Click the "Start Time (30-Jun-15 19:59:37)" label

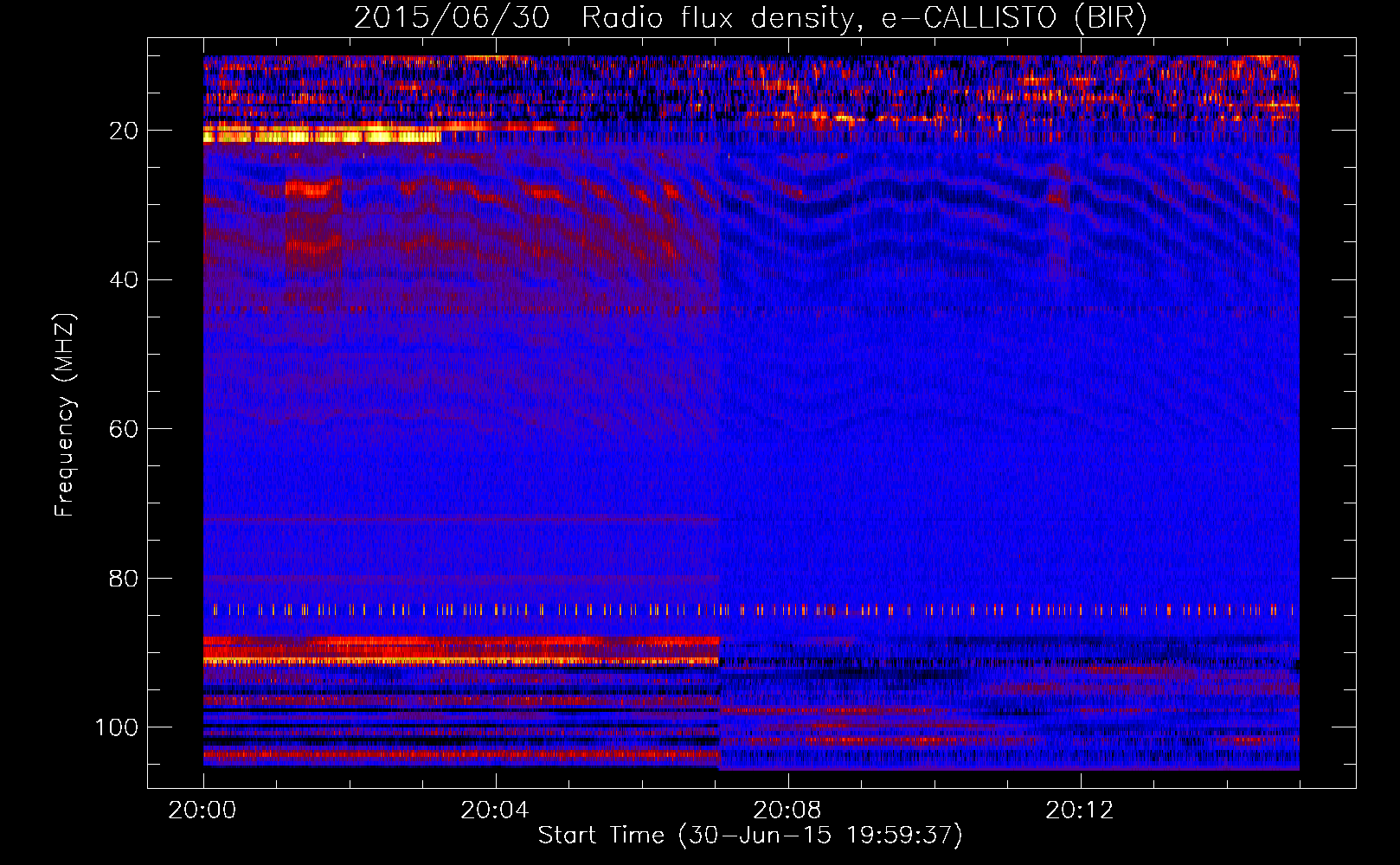point(750,836)
